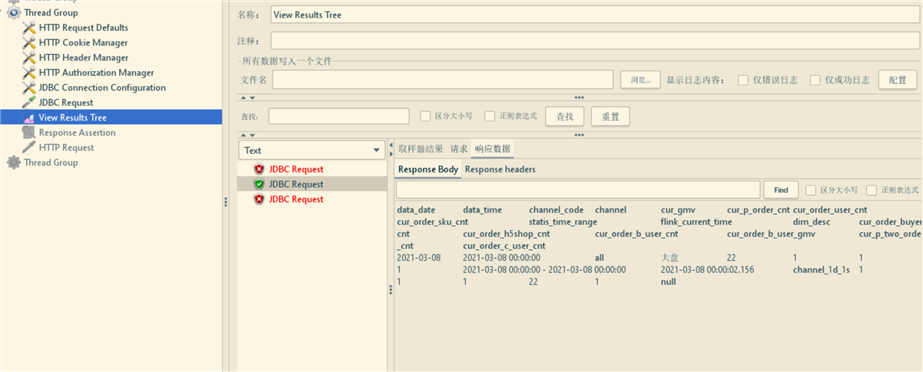Viewport: 923px width, 372px height.
Task: Enable the 仅错误日志 checkbox
Action: pyautogui.click(x=743, y=80)
